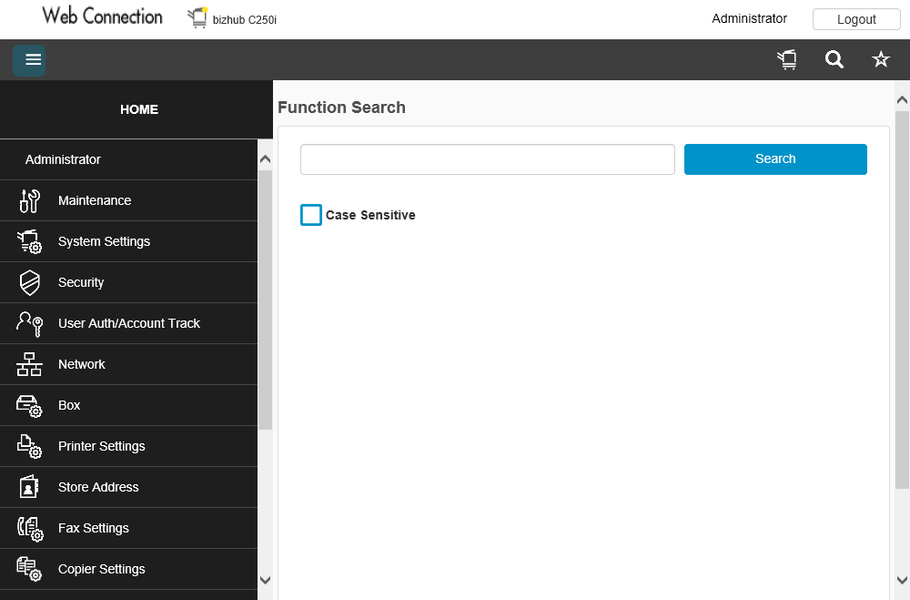Click the device status printer icon

[x=788, y=60]
